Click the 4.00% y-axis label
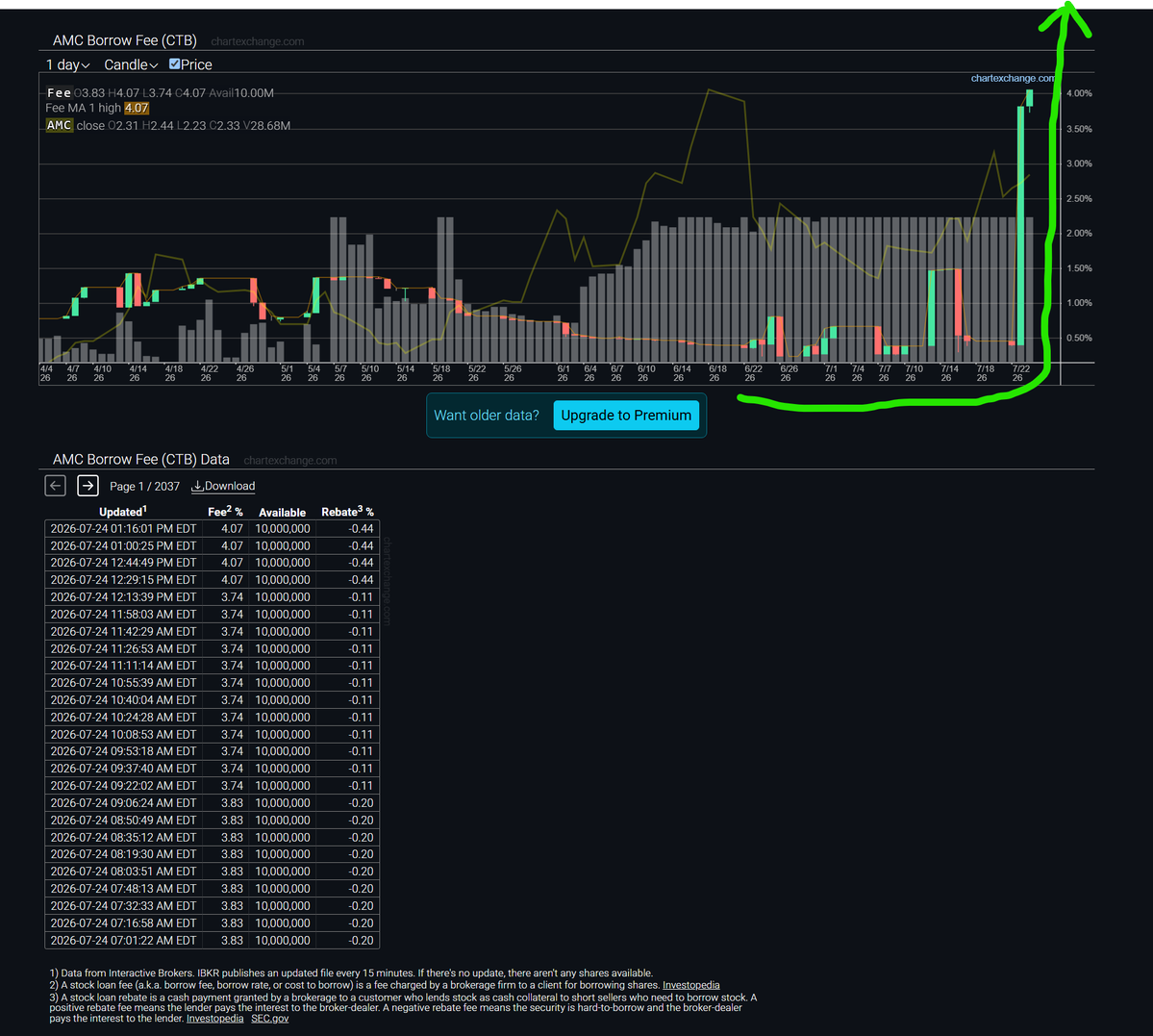Image resolution: width=1153 pixels, height=1036 pixels. click(1079, 93)
